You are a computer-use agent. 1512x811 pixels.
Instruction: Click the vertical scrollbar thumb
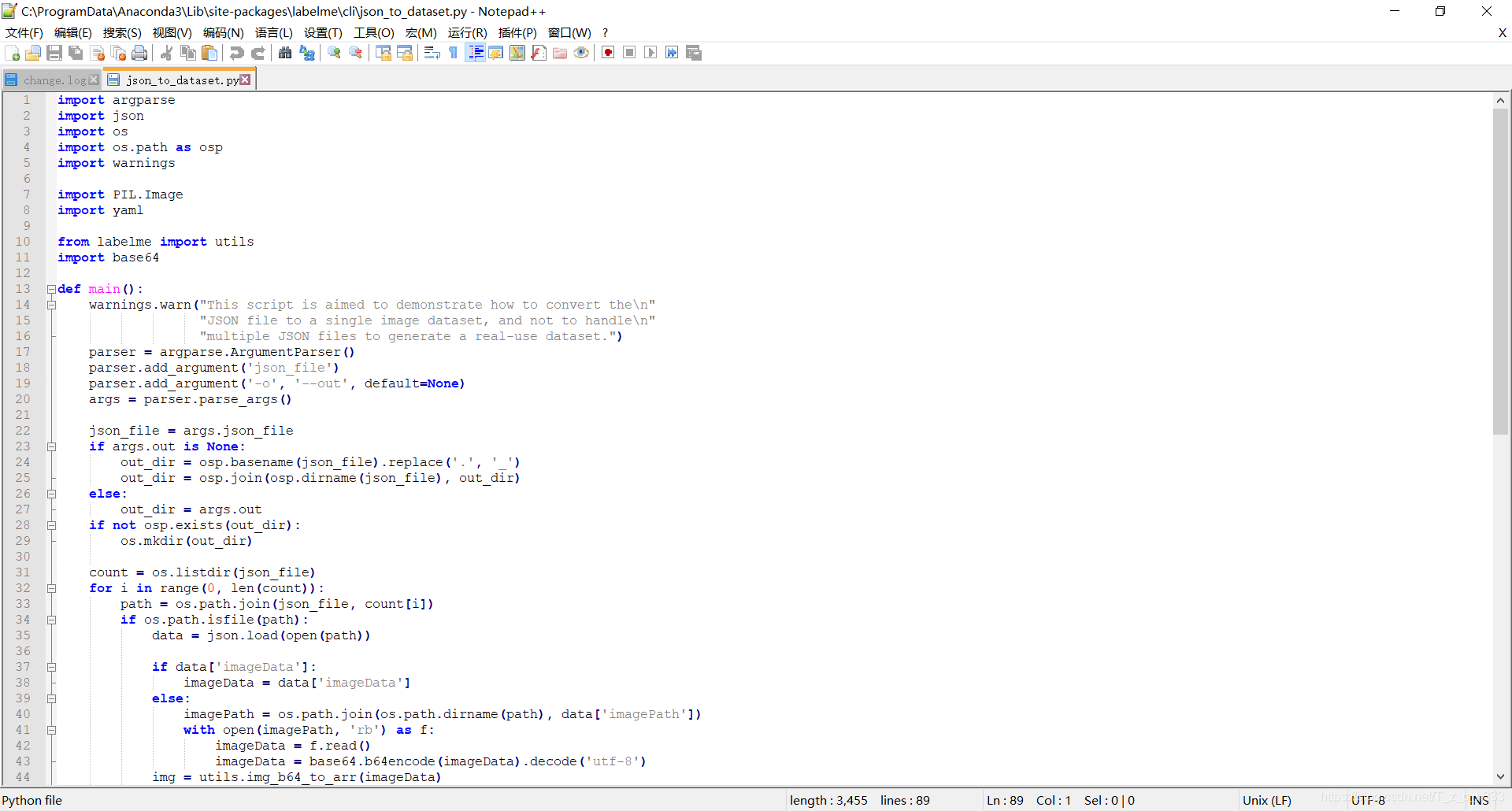[x=1500, y=271]
